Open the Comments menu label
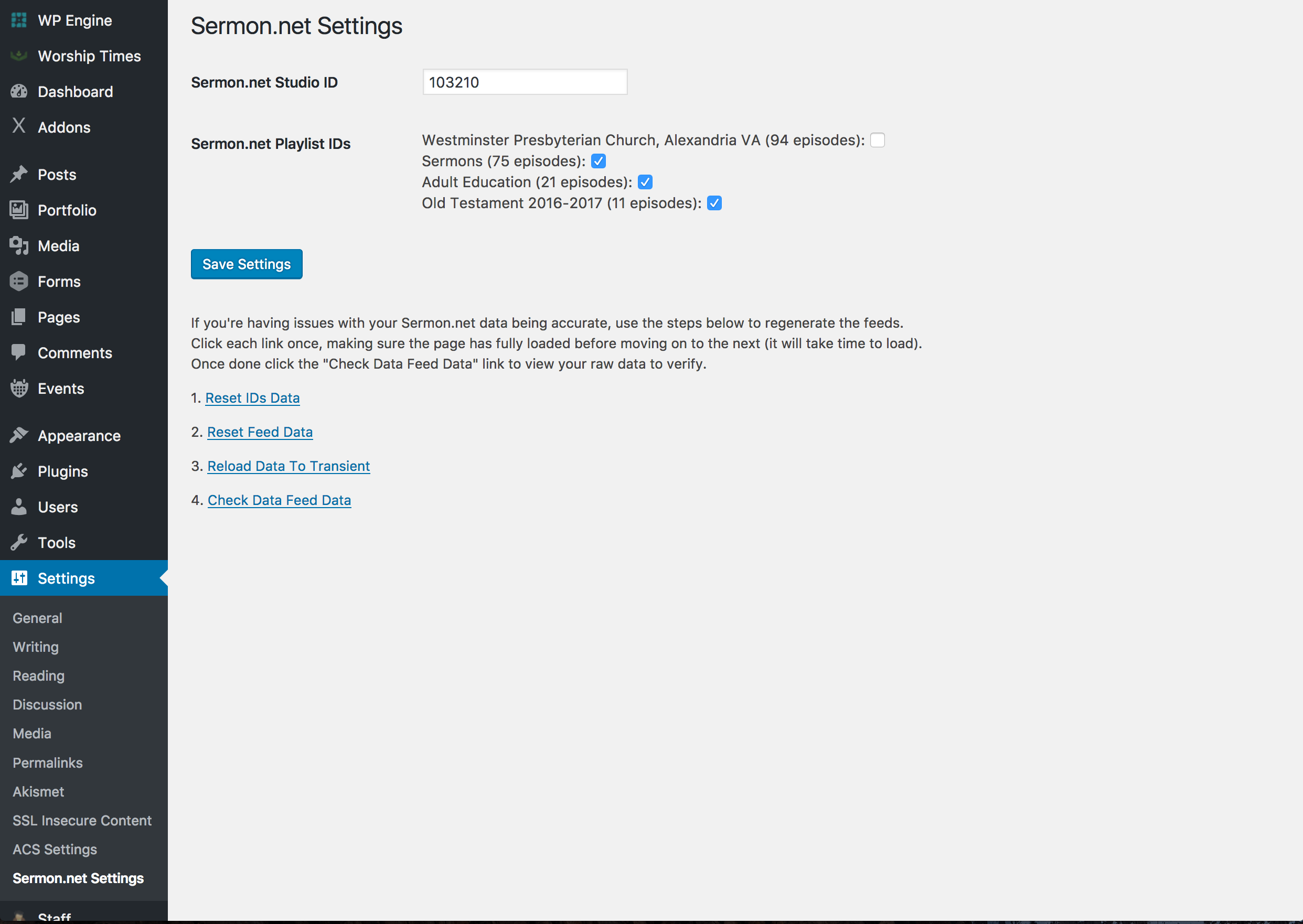Image resolution: width=1303 pixels, height=924 pixels. click(75, 353)
